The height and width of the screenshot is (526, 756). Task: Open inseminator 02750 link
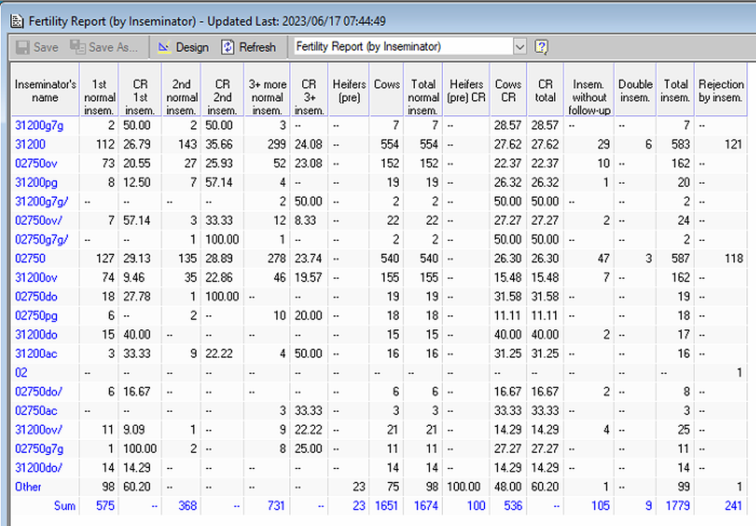click(x=30, y=258)
